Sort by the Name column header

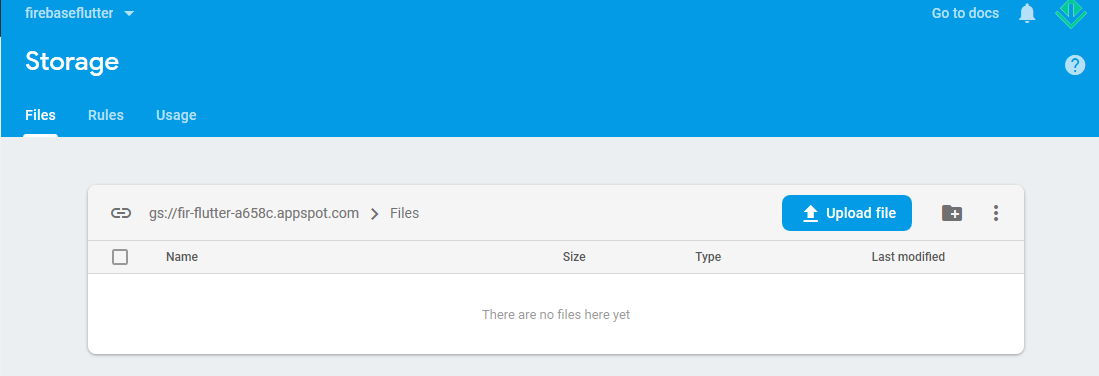pyautogui.click(x=182, y=257)
